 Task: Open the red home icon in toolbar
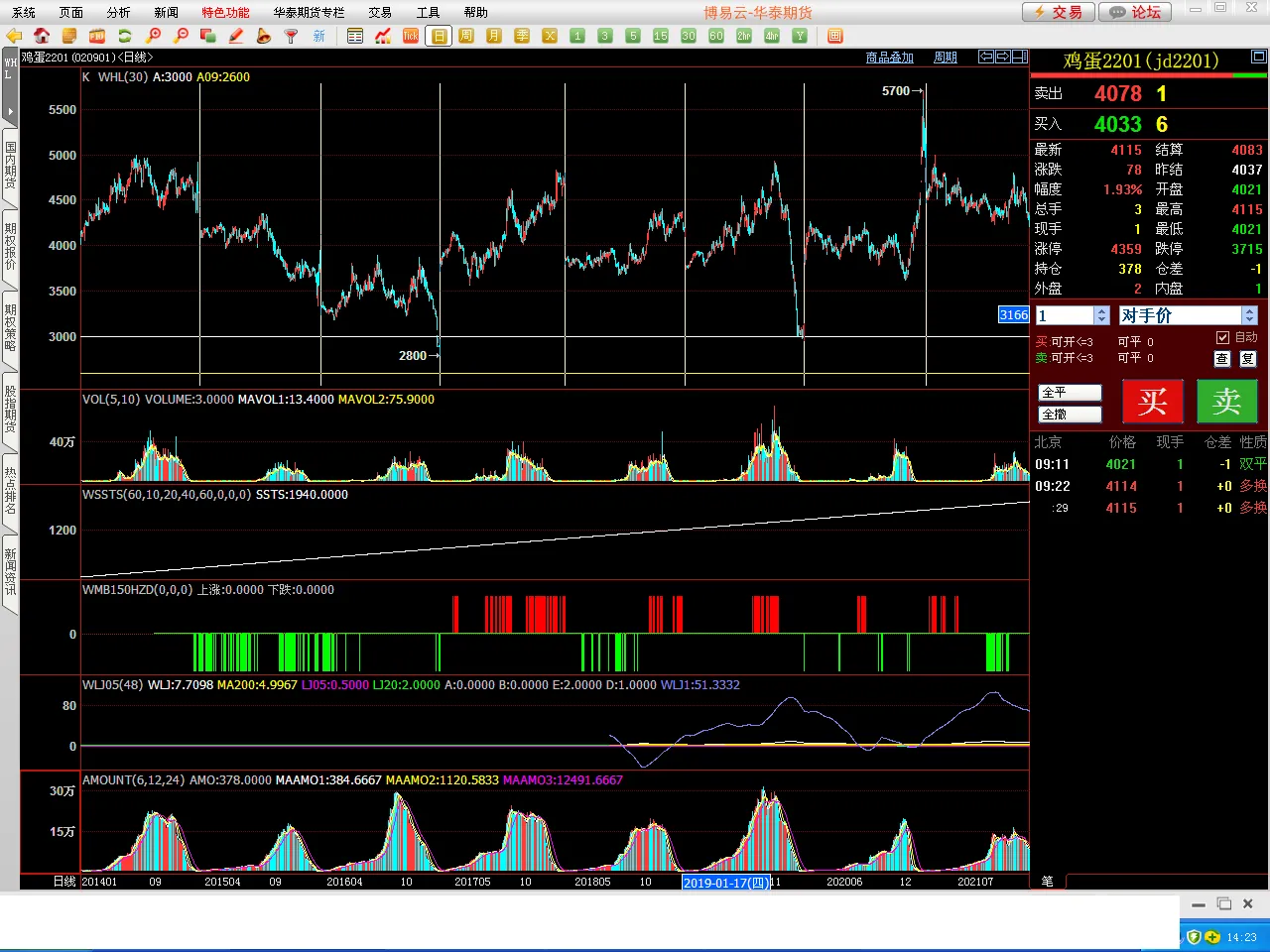[x=42, y=36]
